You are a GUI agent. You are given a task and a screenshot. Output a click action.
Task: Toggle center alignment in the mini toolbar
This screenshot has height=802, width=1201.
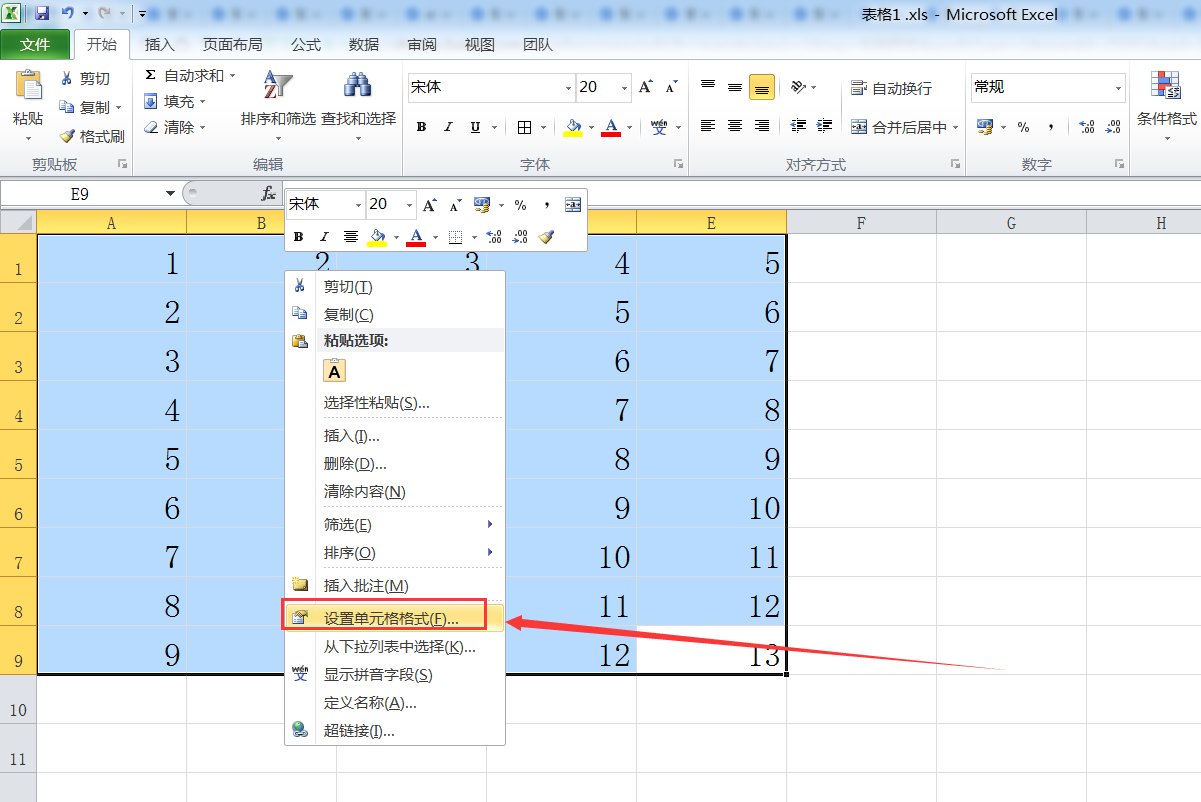tap(350, 236)
